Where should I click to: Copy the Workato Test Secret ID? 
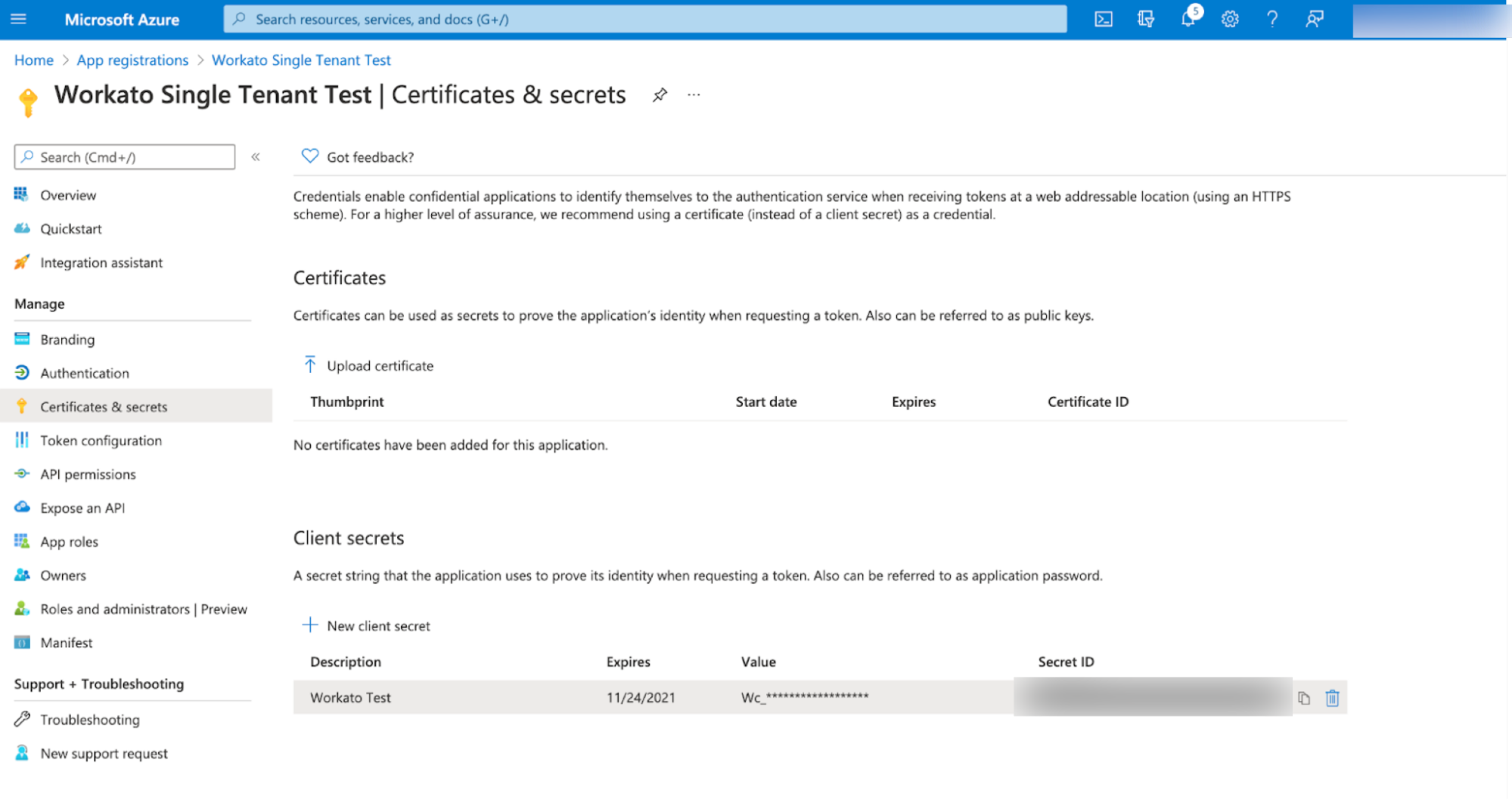tap(1303, 697)
